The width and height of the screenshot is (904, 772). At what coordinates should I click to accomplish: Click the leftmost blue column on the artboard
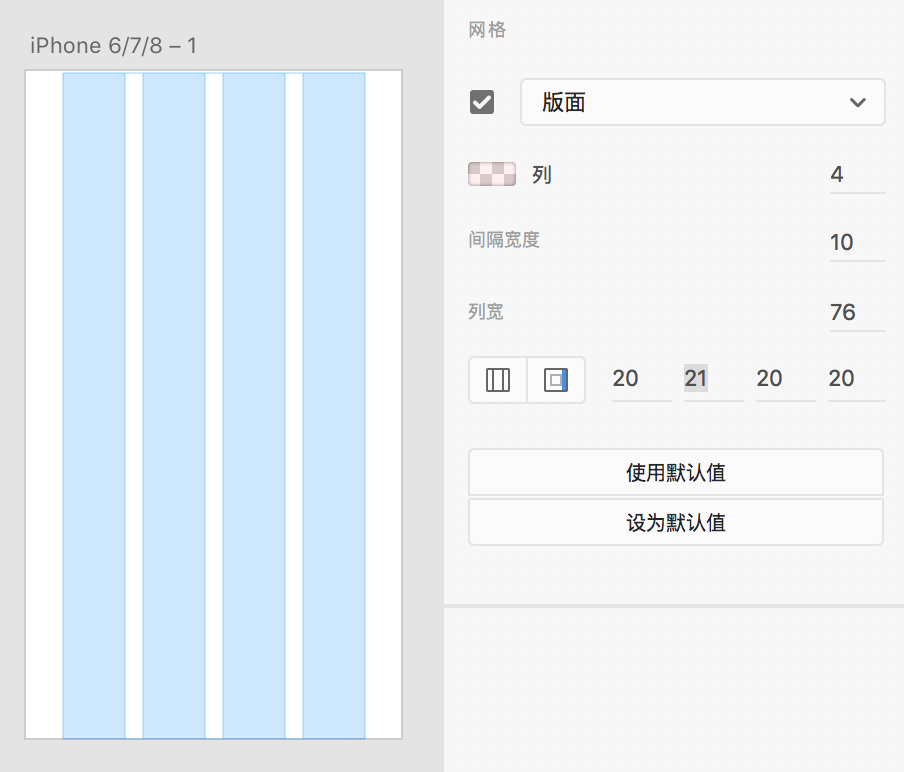coord(94,405)
